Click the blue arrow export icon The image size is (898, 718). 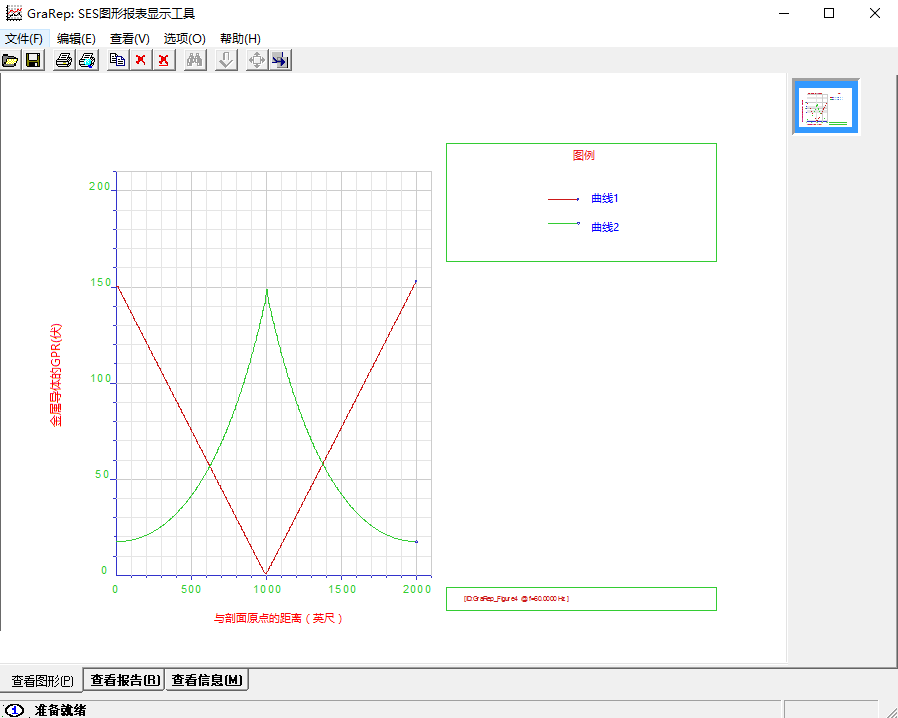click(280, 60)
